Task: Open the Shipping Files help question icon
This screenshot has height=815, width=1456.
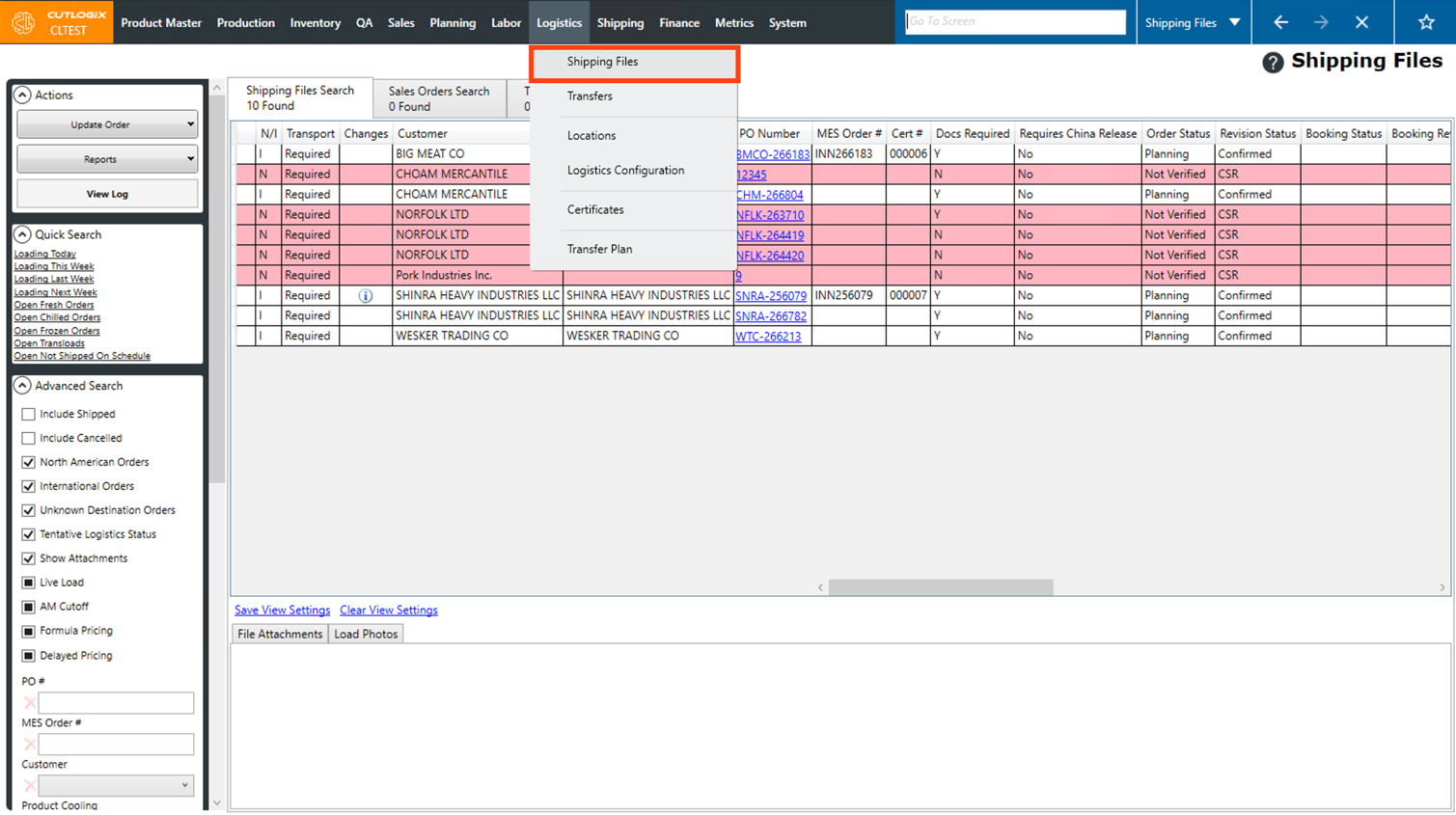Action: 1273,63
